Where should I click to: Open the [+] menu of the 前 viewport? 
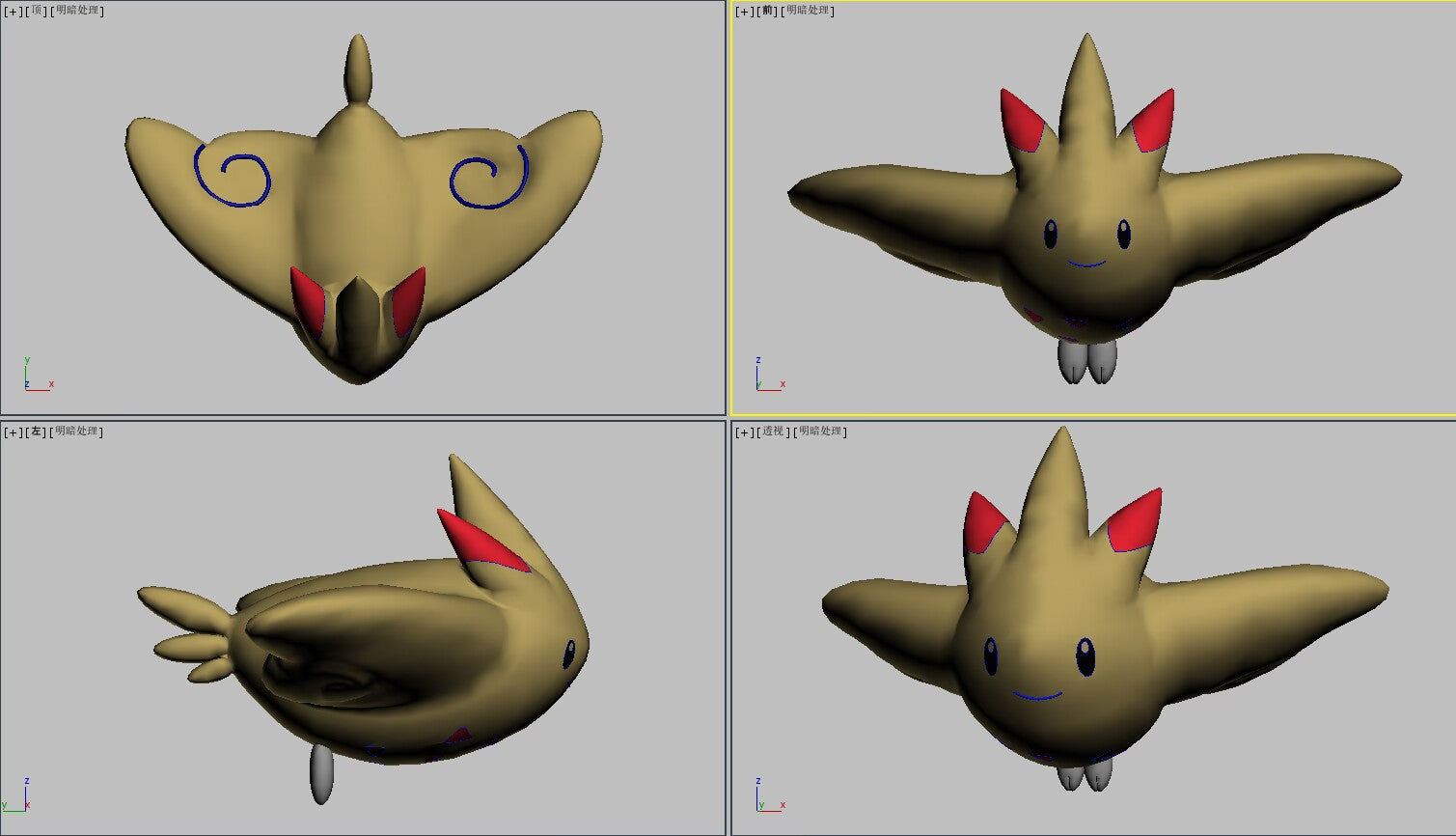coord(745,11)
